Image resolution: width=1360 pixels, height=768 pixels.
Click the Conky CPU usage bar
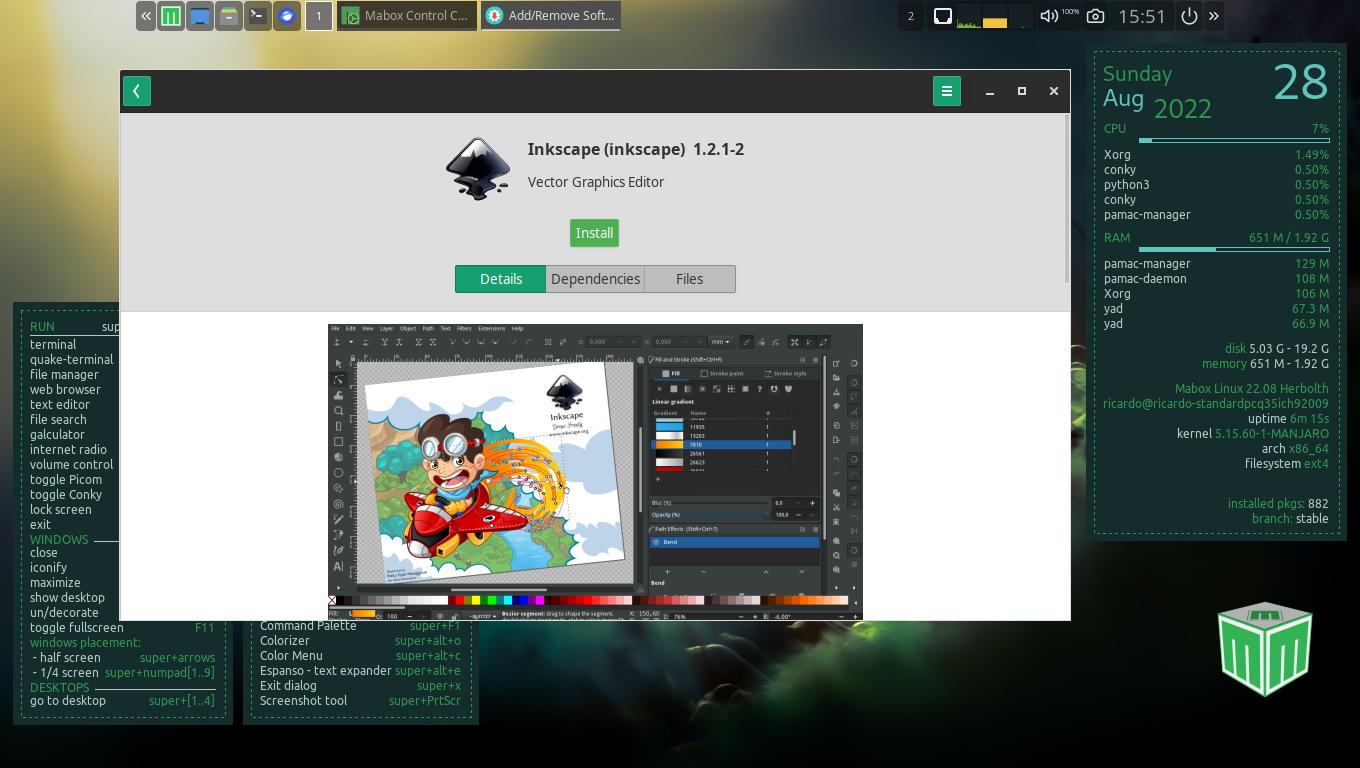tap(1233, 140)
